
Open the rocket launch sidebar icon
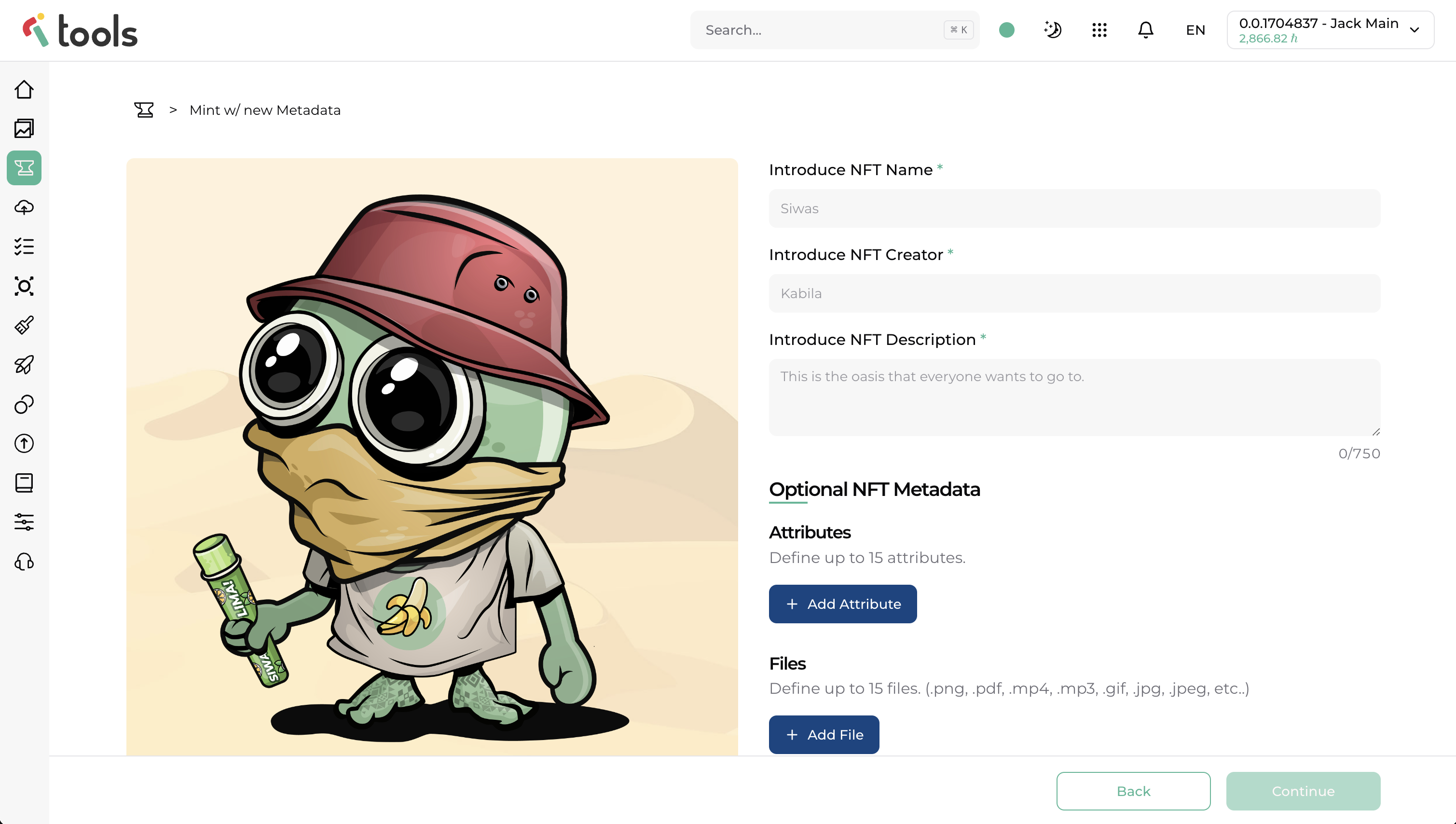pos(24,364)
